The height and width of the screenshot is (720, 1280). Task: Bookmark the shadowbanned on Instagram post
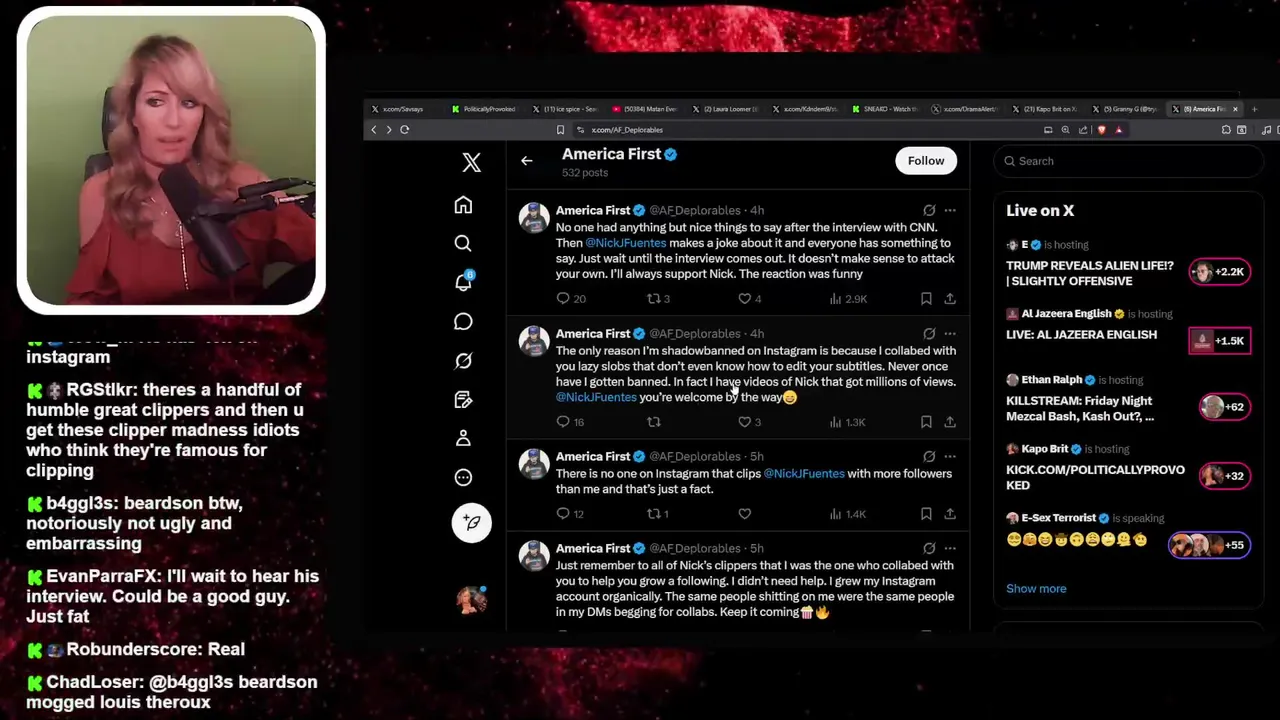click(926, 422)
